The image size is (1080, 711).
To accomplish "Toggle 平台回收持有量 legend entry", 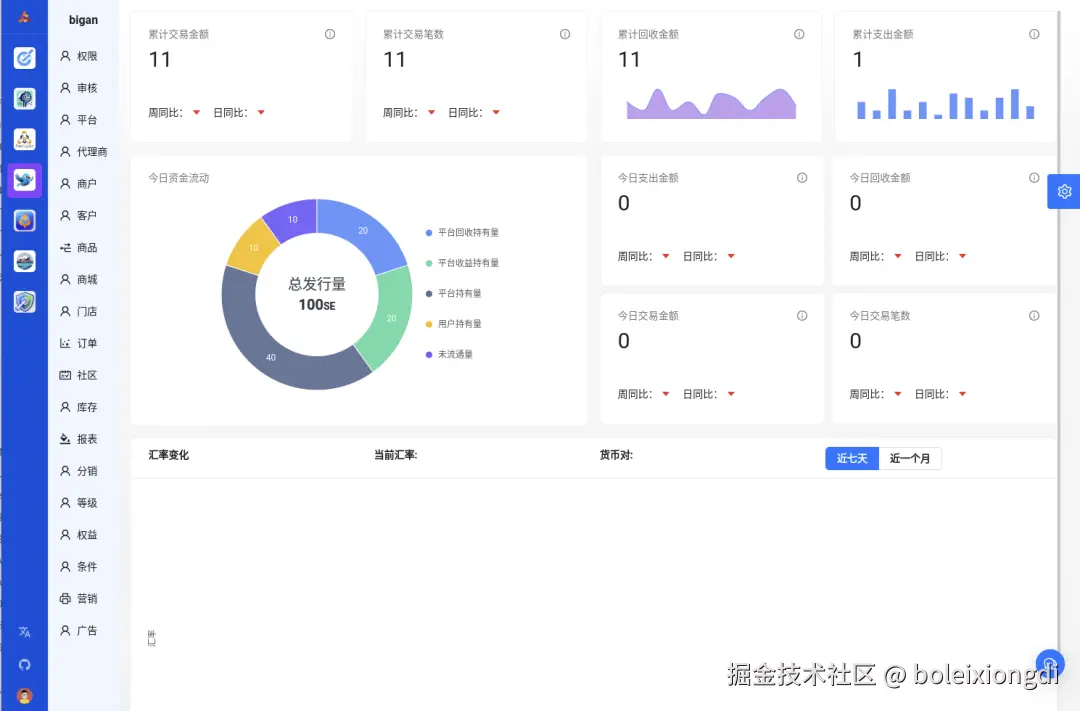I will [462, 233].
